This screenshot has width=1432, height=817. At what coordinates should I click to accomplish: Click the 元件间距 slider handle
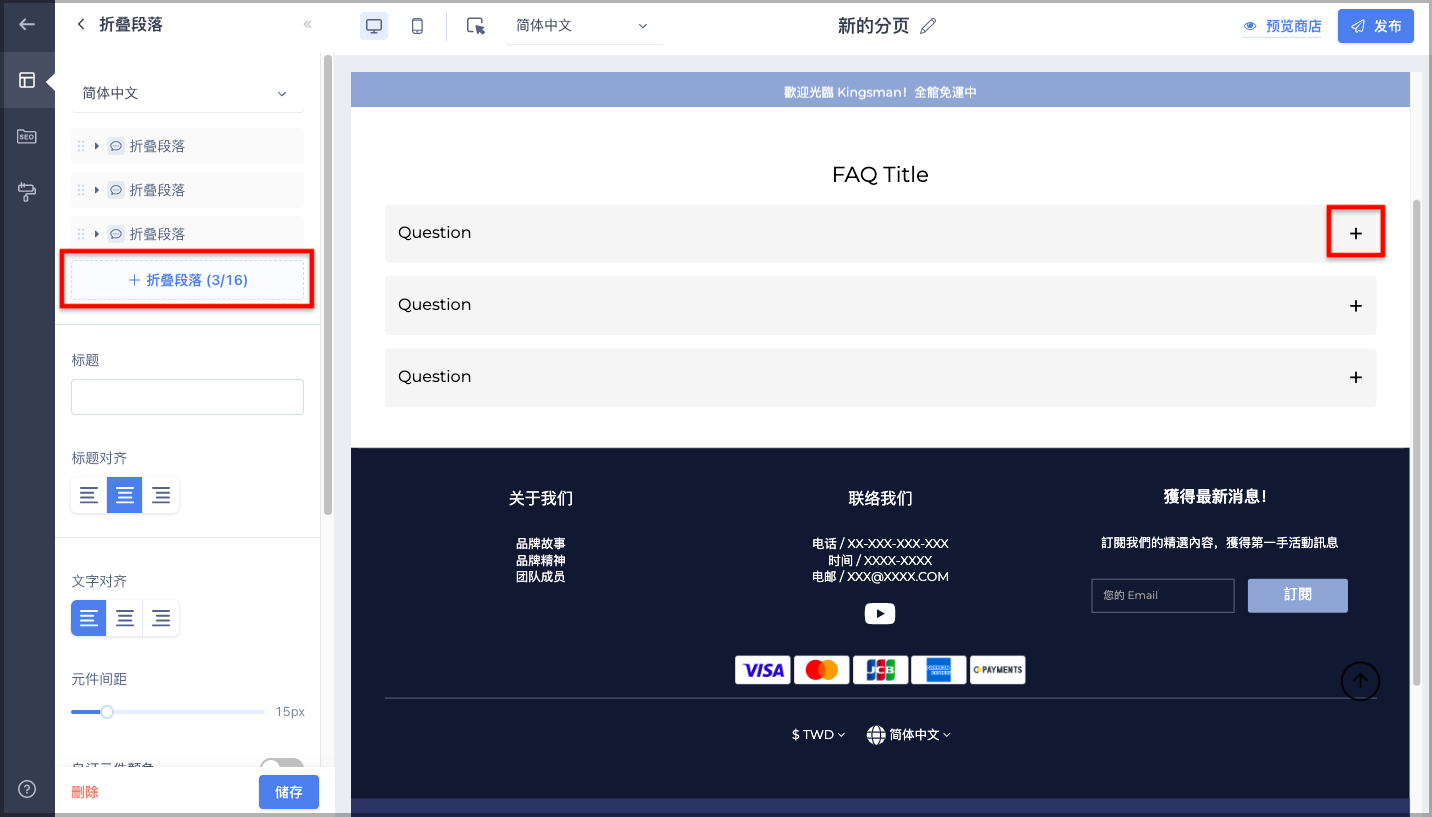pyautogui.click(x=107, y=712)
